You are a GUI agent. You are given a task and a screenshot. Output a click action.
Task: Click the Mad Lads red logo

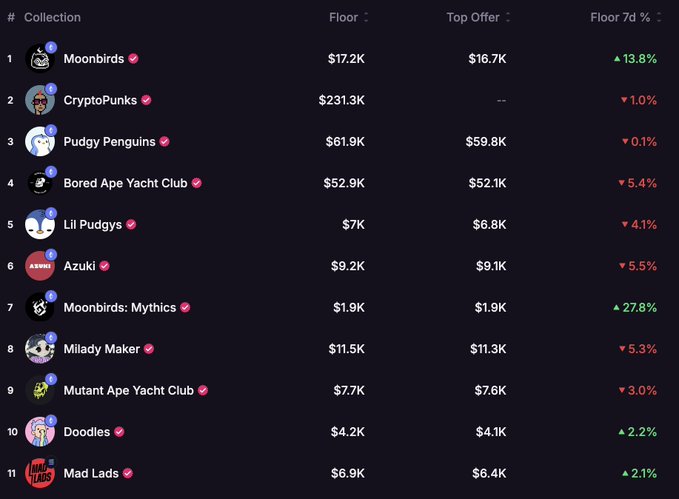coord(40,473)
